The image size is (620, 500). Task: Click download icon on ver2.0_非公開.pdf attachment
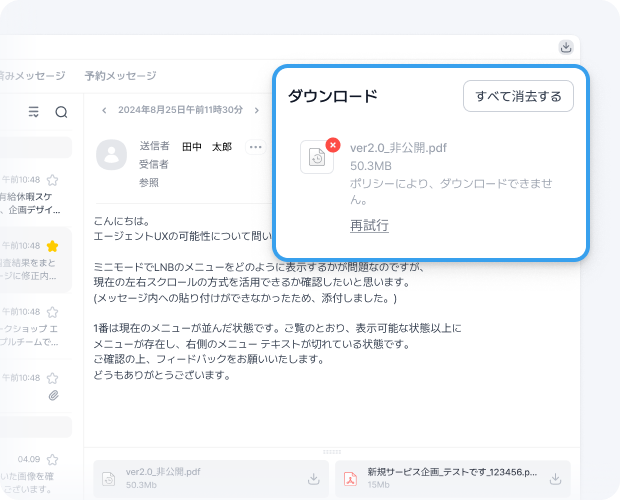(x=313, y=479)
